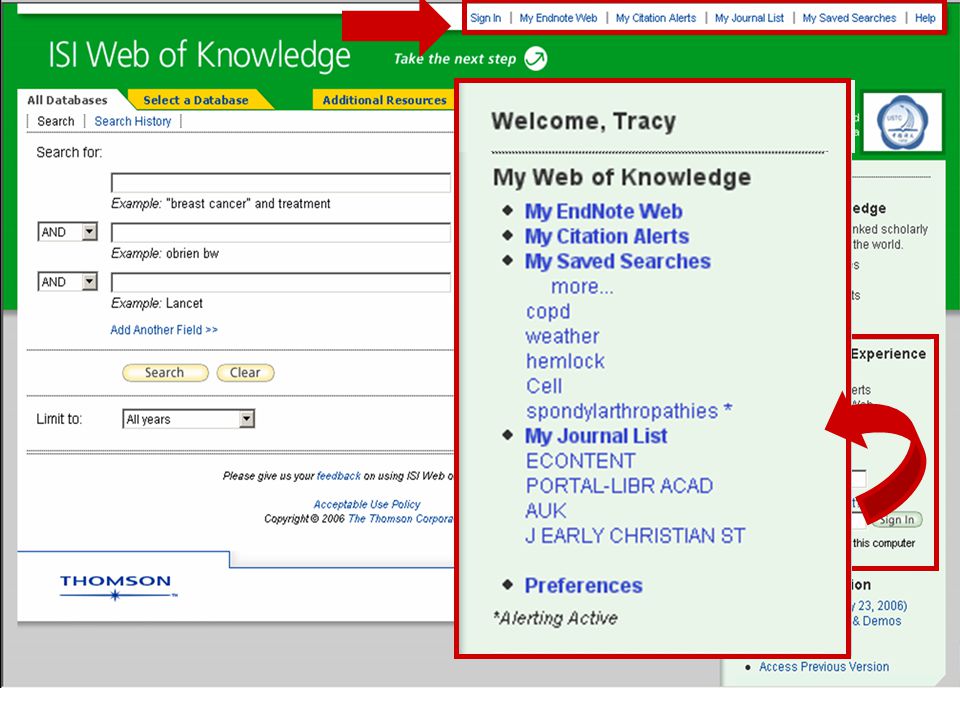
Task: Click the Search button
Action: pyautogui.click(x=165, y=372)
